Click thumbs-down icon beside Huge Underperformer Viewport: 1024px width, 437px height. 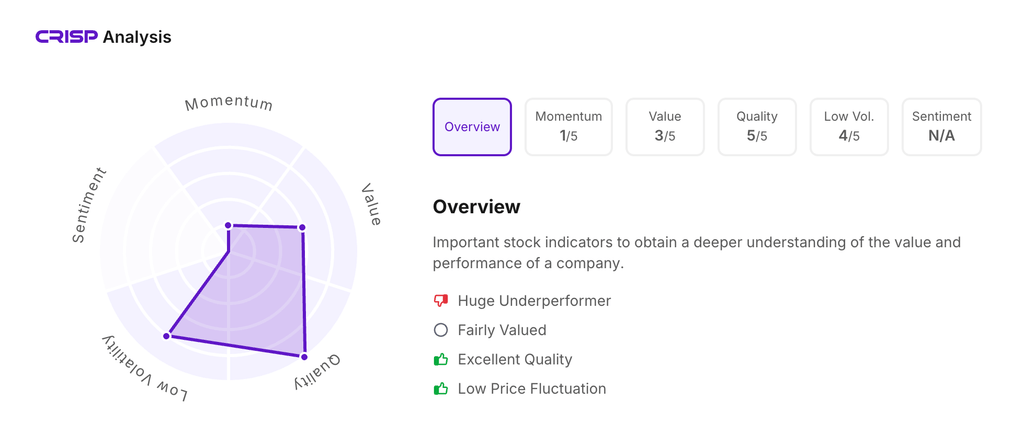click(441, 301)
